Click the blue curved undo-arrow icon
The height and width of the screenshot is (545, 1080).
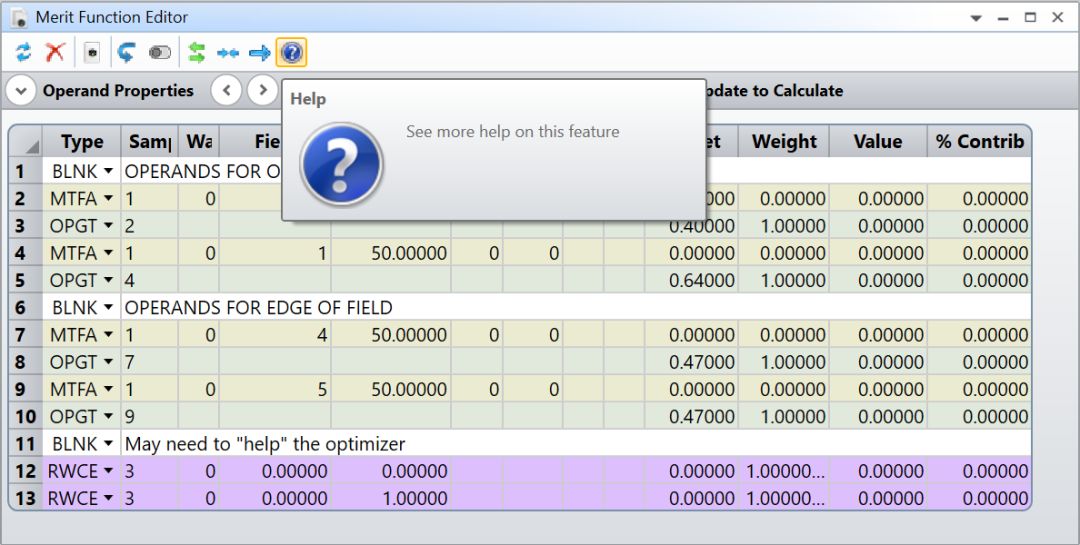[x=126, y=52]
